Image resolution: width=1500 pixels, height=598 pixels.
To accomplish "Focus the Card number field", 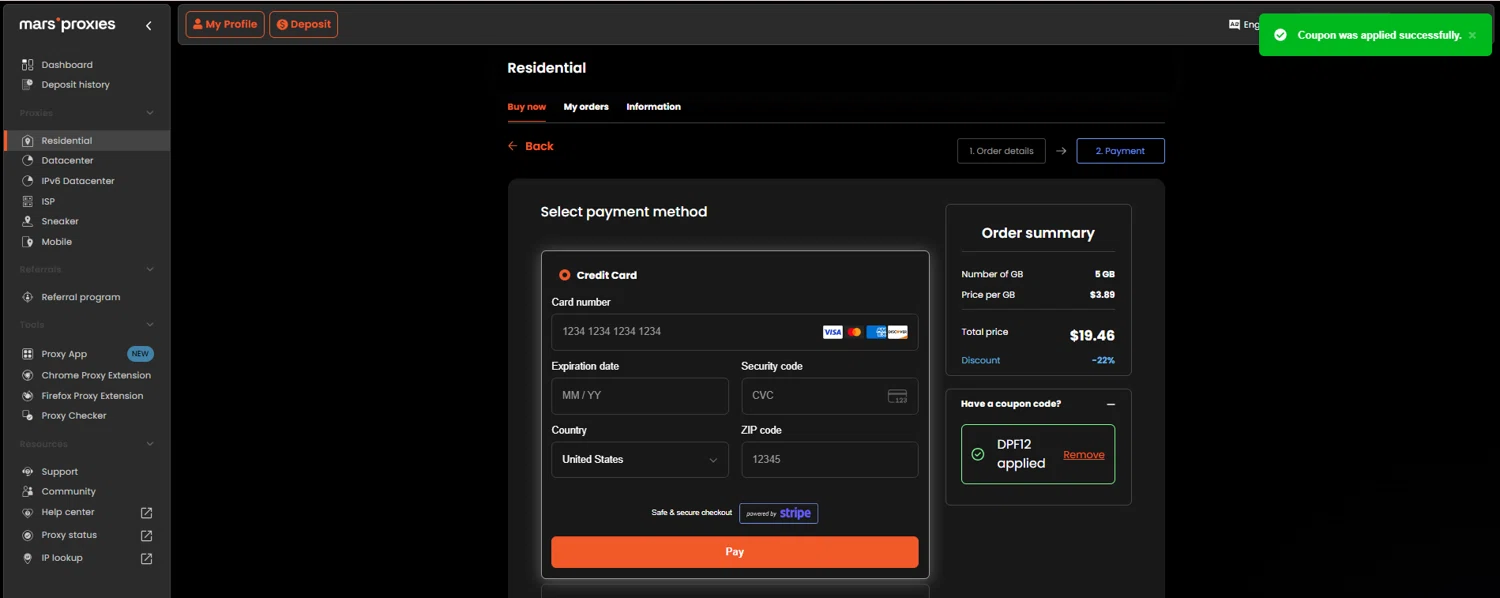I will (x=735, y=332).
